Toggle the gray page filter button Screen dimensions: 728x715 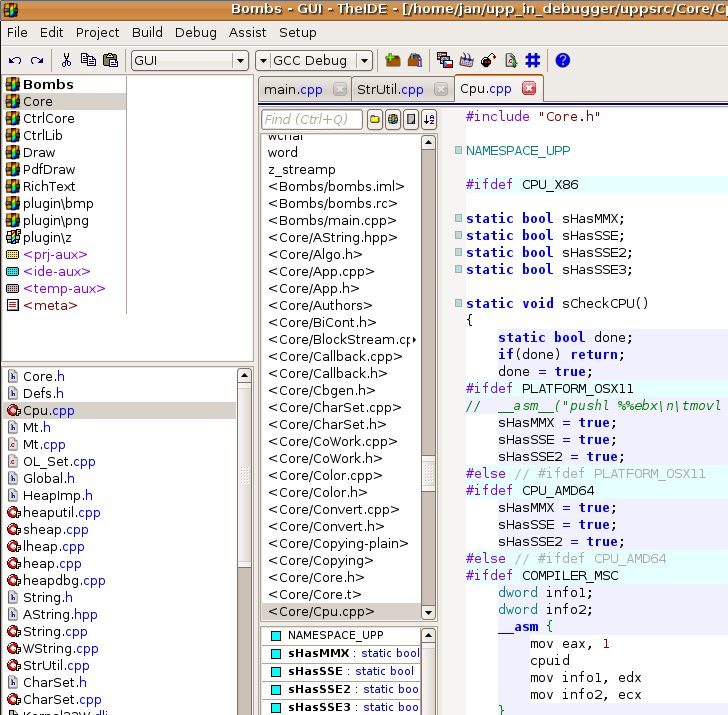click(x=411, y=120)
